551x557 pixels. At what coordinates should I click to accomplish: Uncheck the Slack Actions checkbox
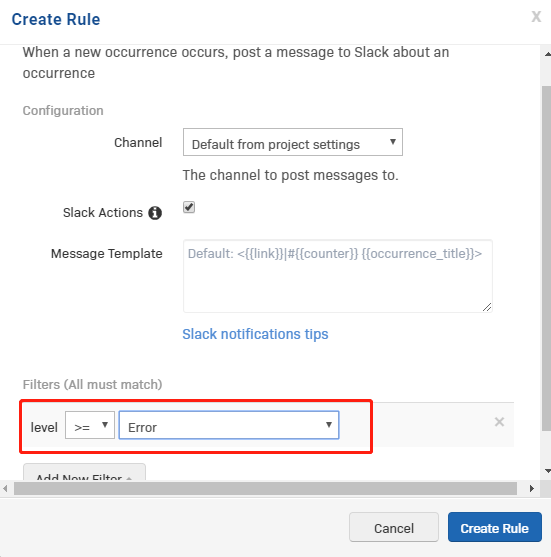pos(189,207)
